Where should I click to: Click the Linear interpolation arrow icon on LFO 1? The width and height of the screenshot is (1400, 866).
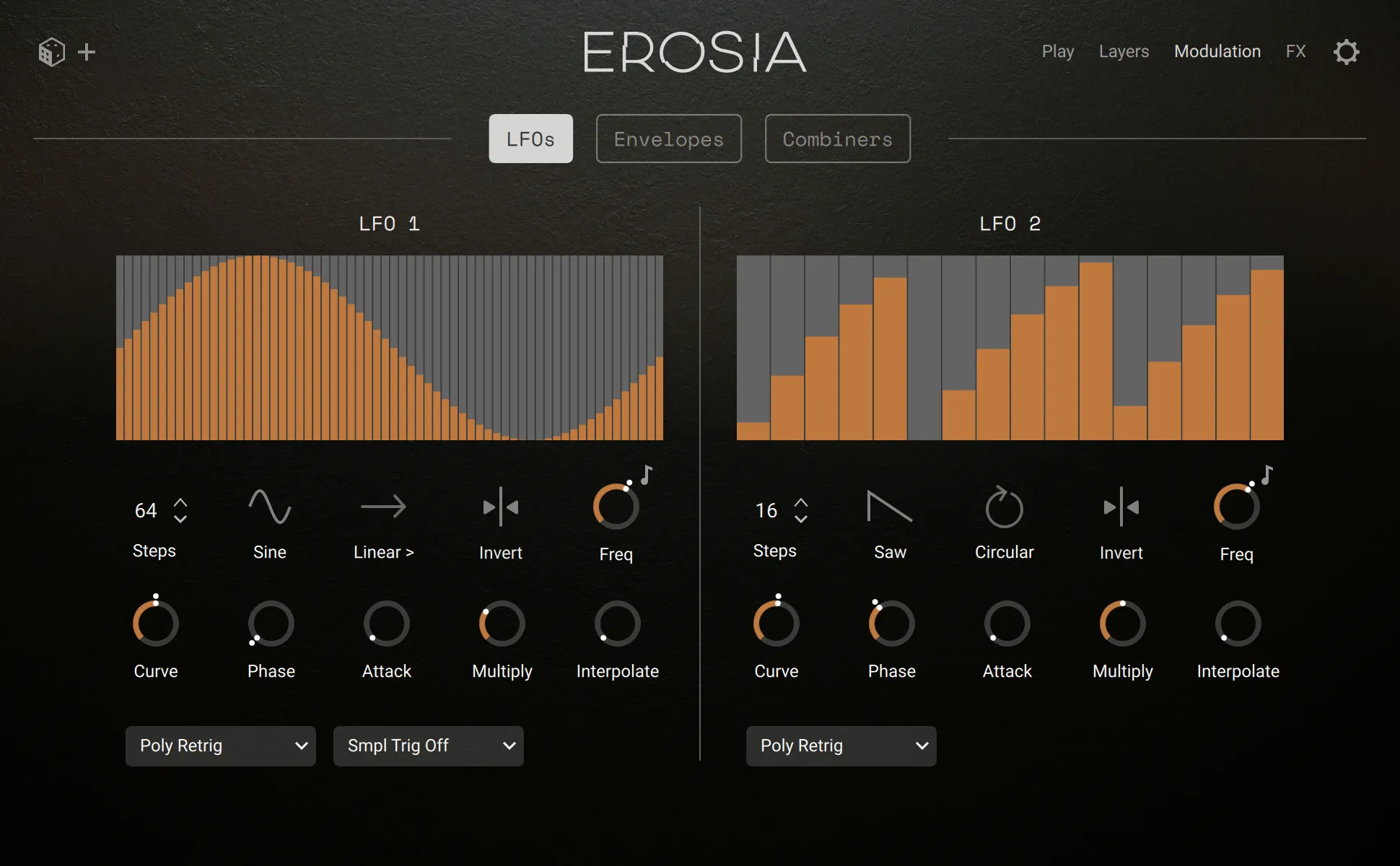click(x=383, y=507)
